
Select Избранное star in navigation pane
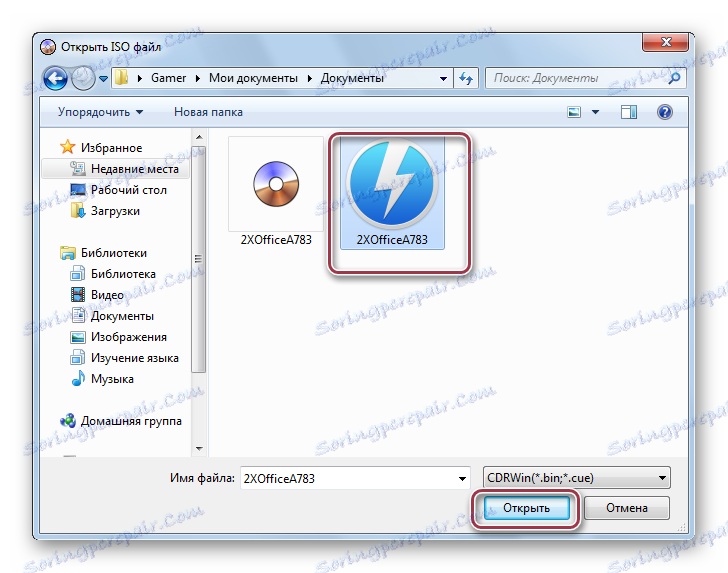coord(101,148)
